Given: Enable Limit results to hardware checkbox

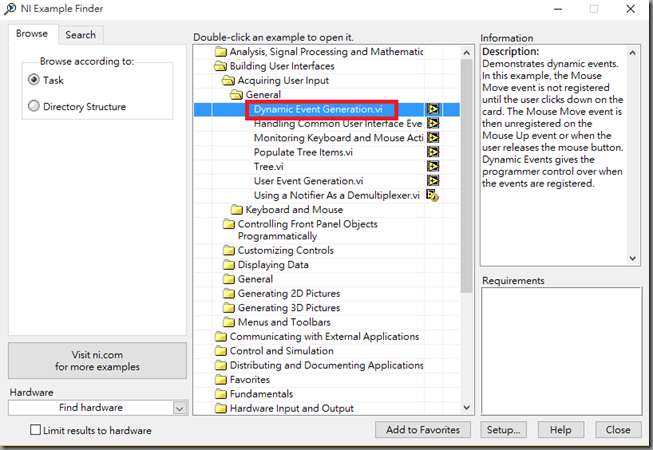Looking at the screenshot, I should (35, 430).
